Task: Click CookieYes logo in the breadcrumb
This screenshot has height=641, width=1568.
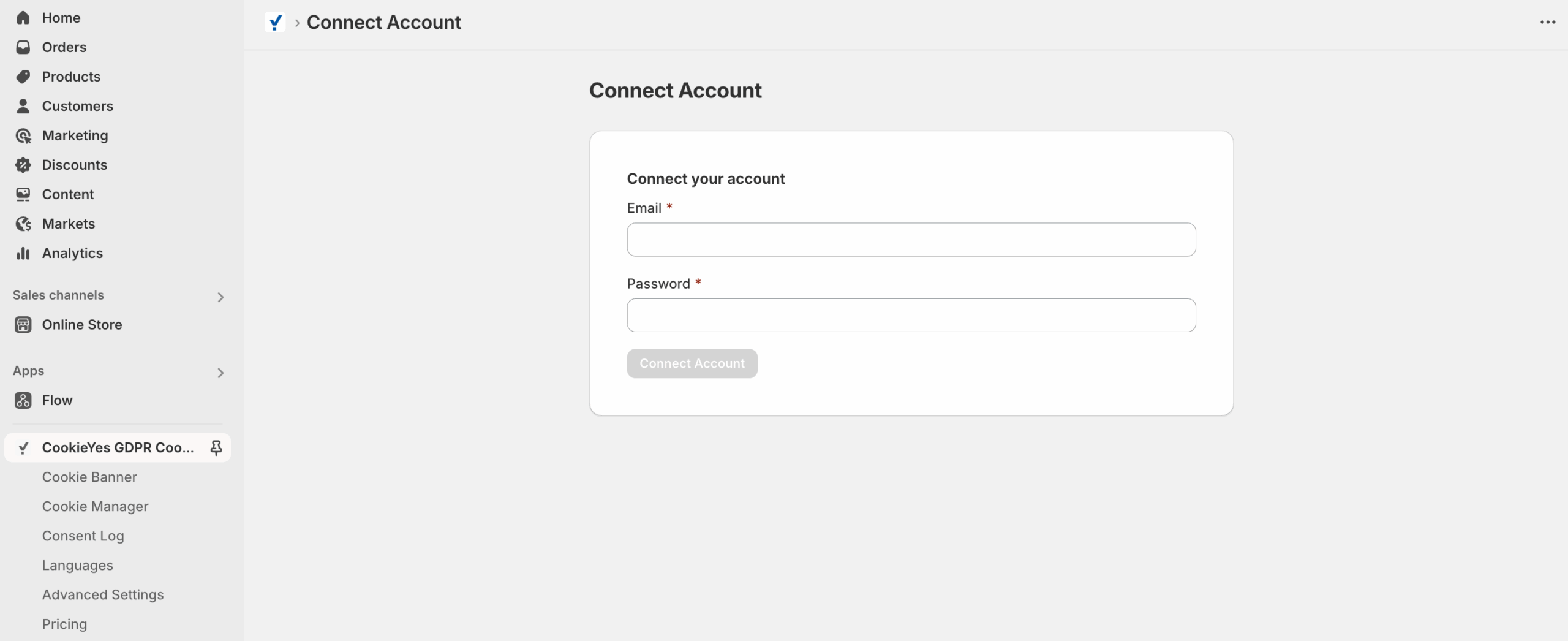Action: [x=275, y=23]
